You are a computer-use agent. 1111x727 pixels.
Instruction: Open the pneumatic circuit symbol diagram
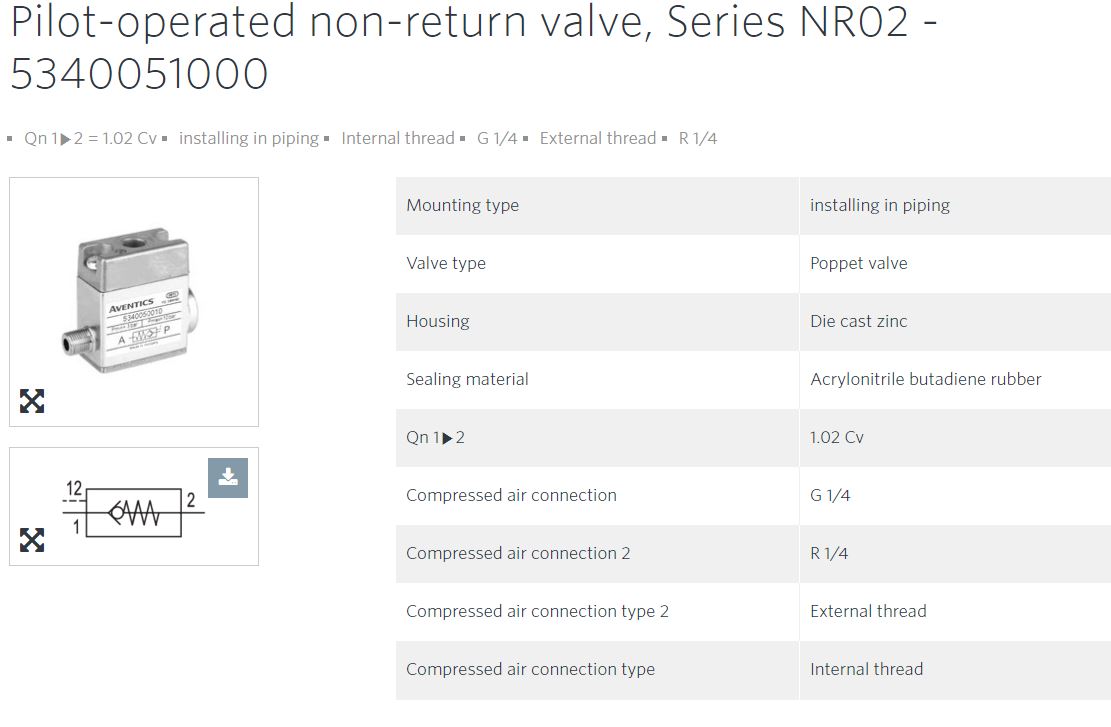(133, 508)
